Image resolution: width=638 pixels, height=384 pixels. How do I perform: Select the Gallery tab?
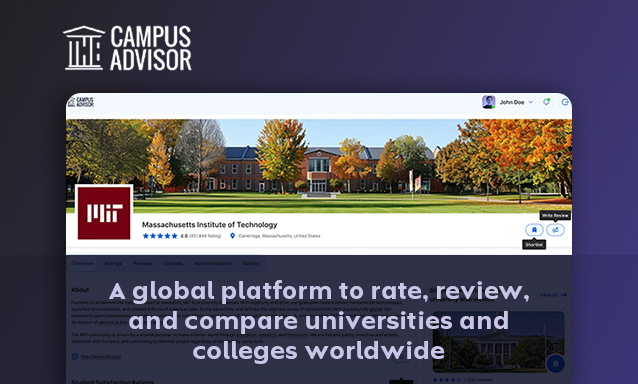[251, 264]
